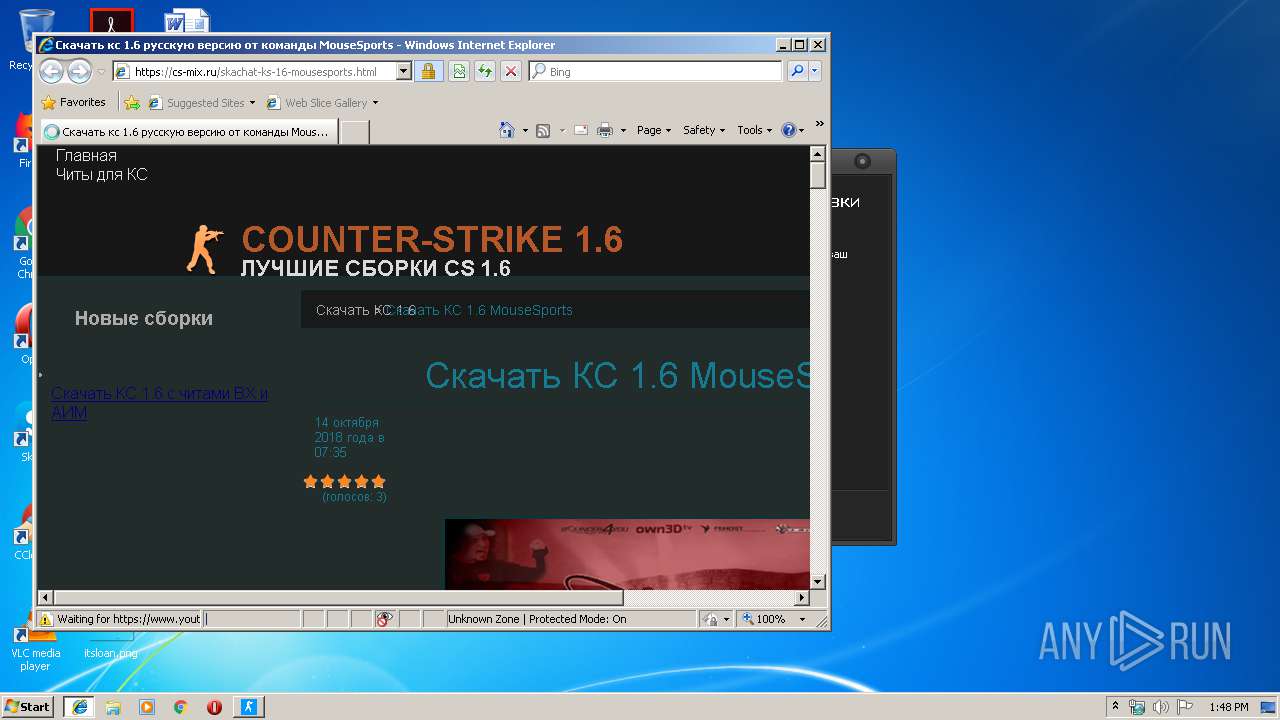Expand the Print options dropdown arrow
1280x720 pixels.
click(623, 130)
